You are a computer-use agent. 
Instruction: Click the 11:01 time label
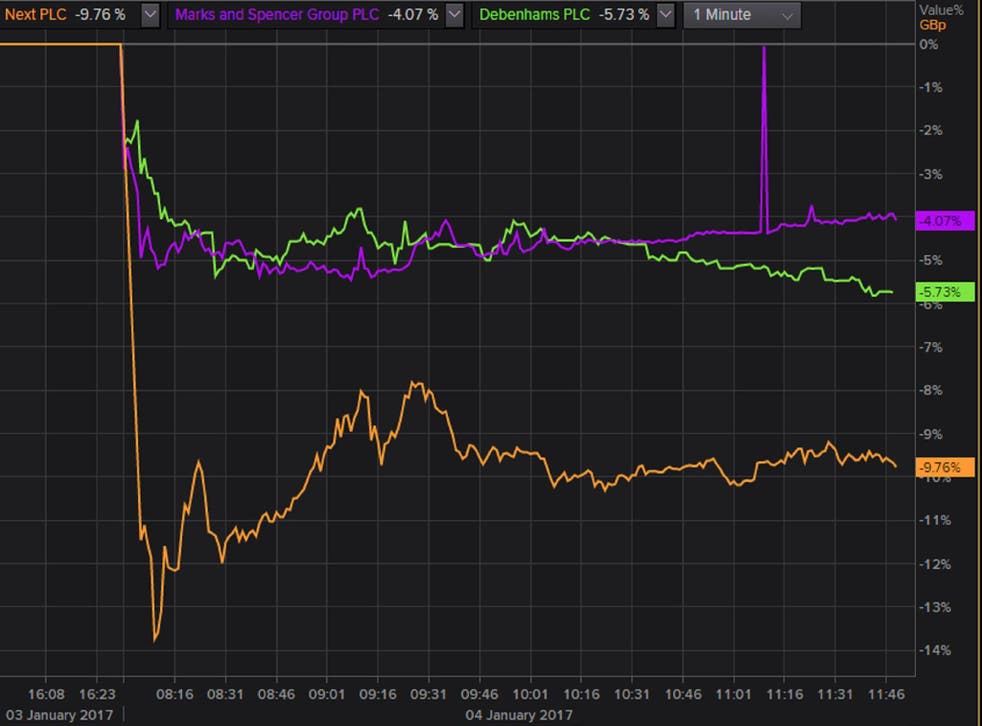(x=733, y=694)
